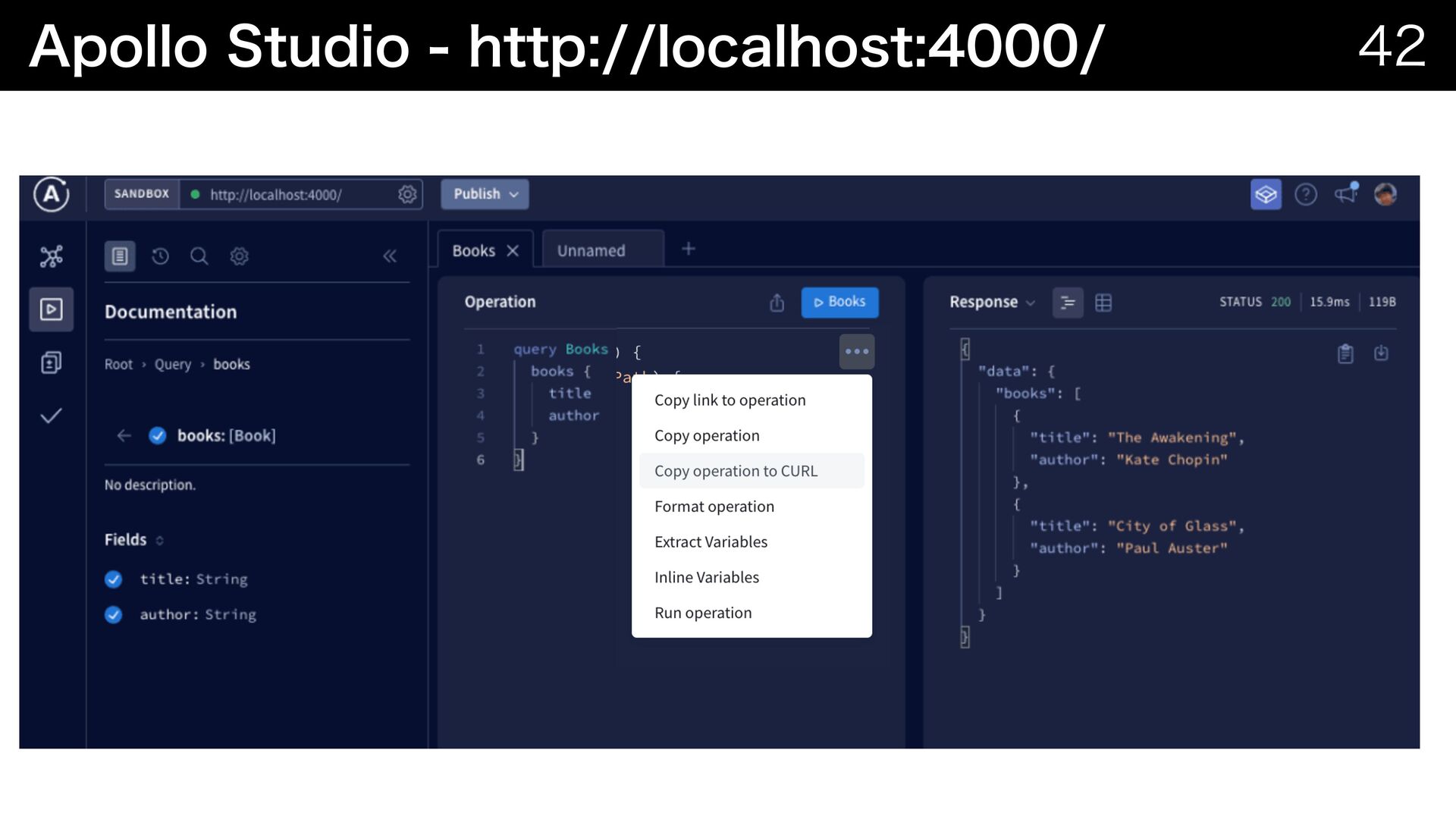Toggle the author: String field checkbox
The image size is (1456, 819).
point(114,615)
